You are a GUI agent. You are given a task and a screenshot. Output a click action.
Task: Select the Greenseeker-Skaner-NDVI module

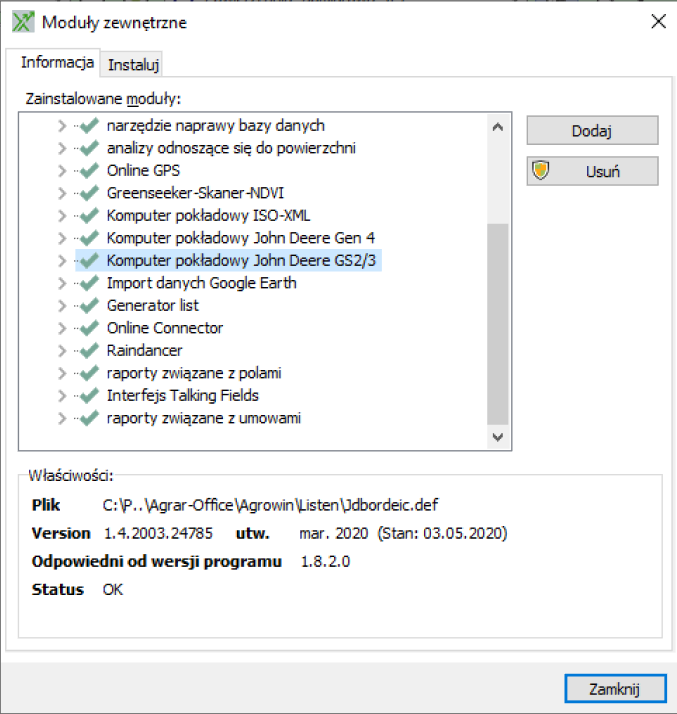[195, 193]
